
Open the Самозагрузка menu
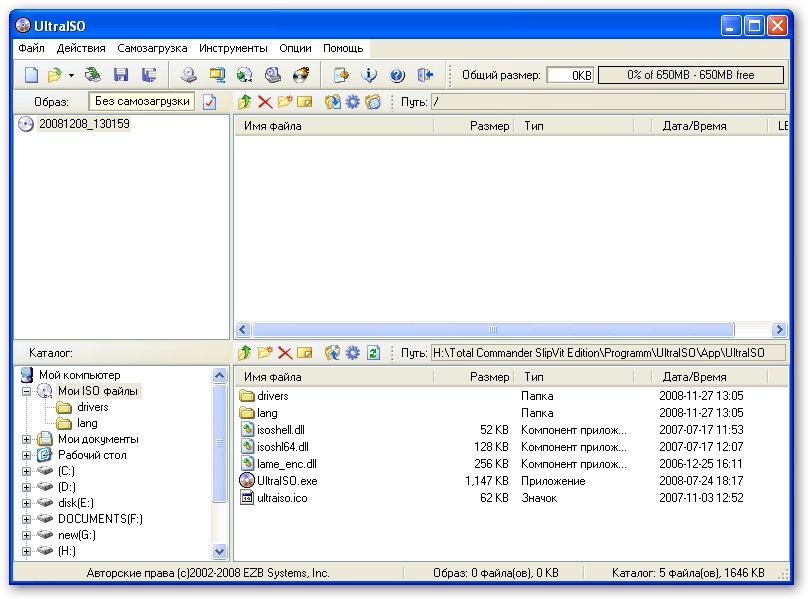coord(152,48)
